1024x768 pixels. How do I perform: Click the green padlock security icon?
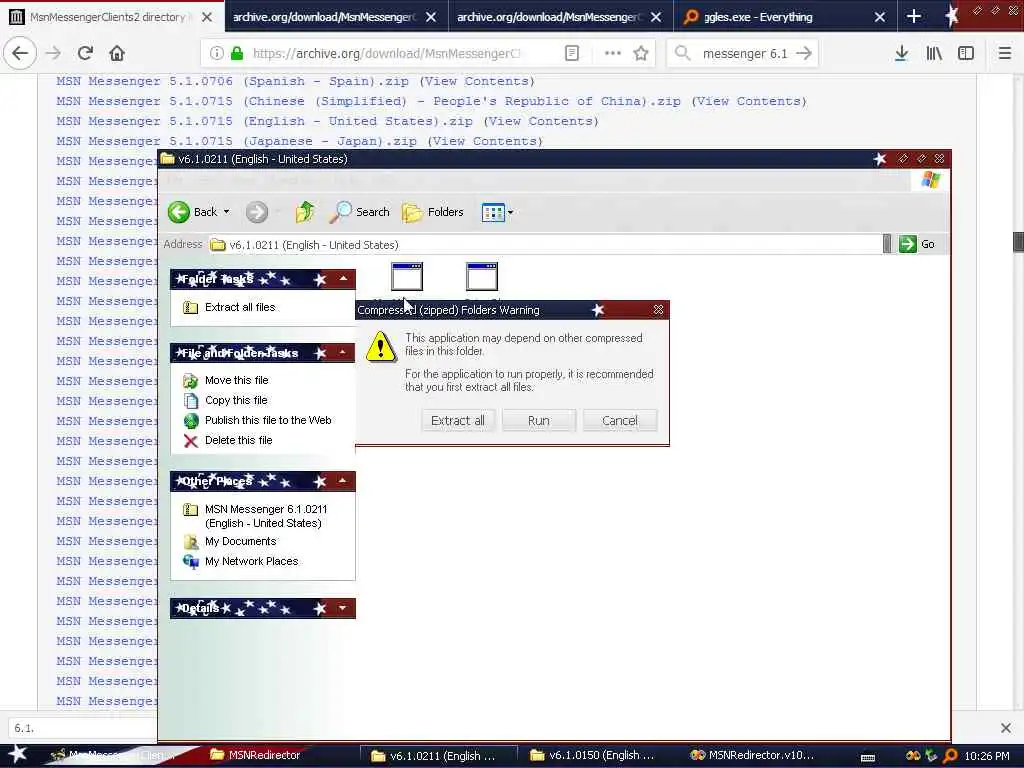[237, 54]
